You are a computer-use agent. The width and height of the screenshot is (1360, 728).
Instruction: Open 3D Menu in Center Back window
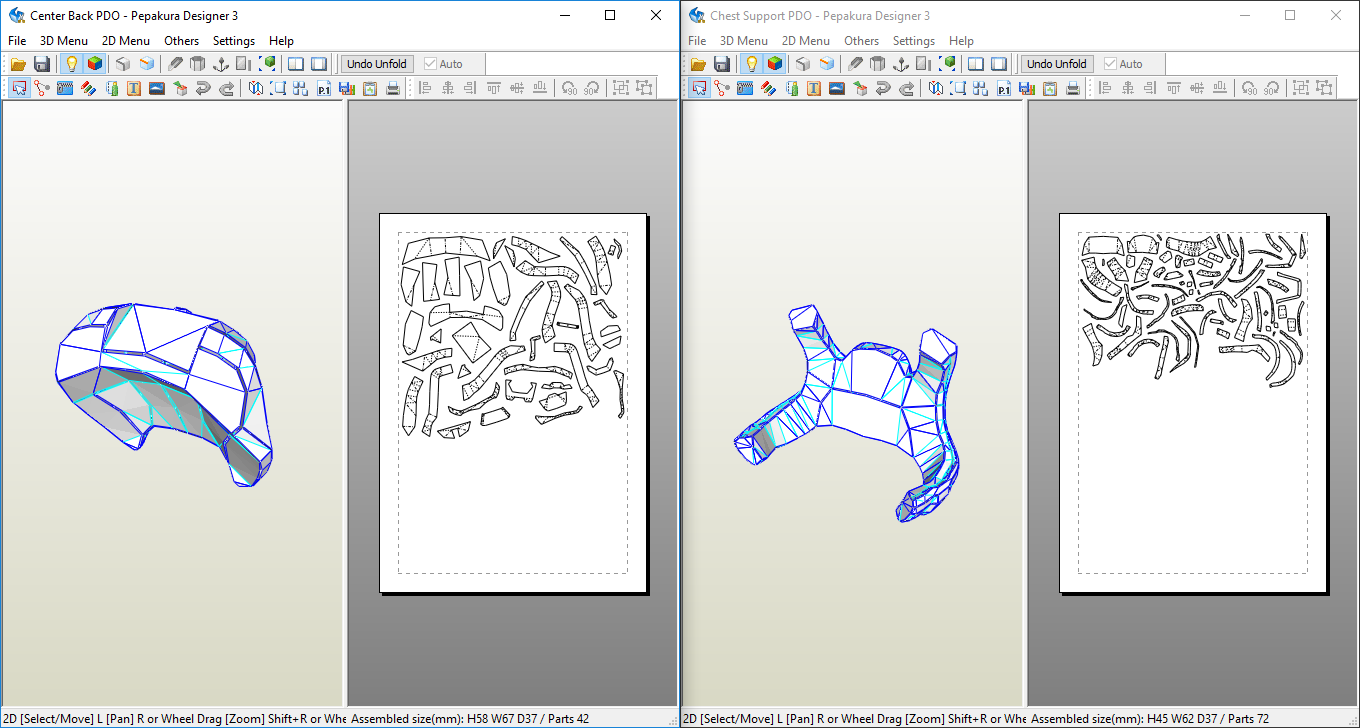point(64,41)
